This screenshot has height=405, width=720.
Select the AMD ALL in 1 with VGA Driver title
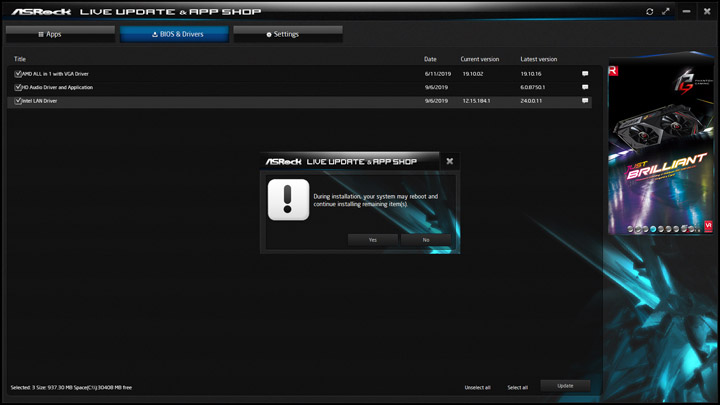[x=55, y=73]
